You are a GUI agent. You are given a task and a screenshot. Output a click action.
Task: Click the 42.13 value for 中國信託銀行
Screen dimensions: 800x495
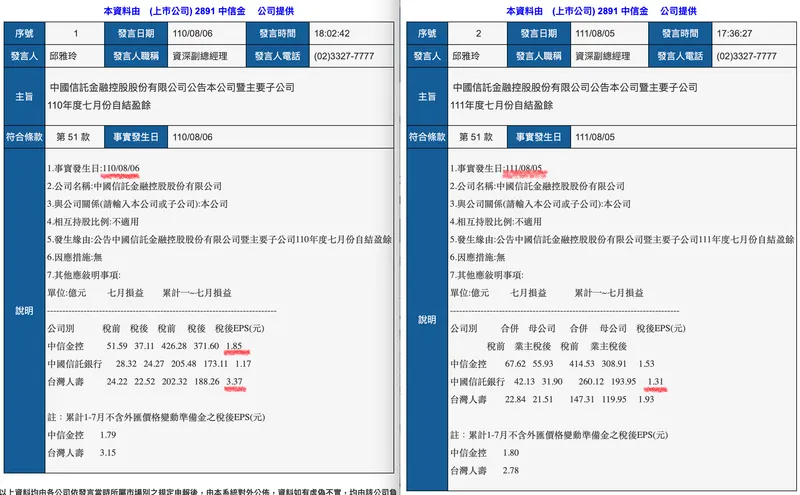(x=524, y=382)
